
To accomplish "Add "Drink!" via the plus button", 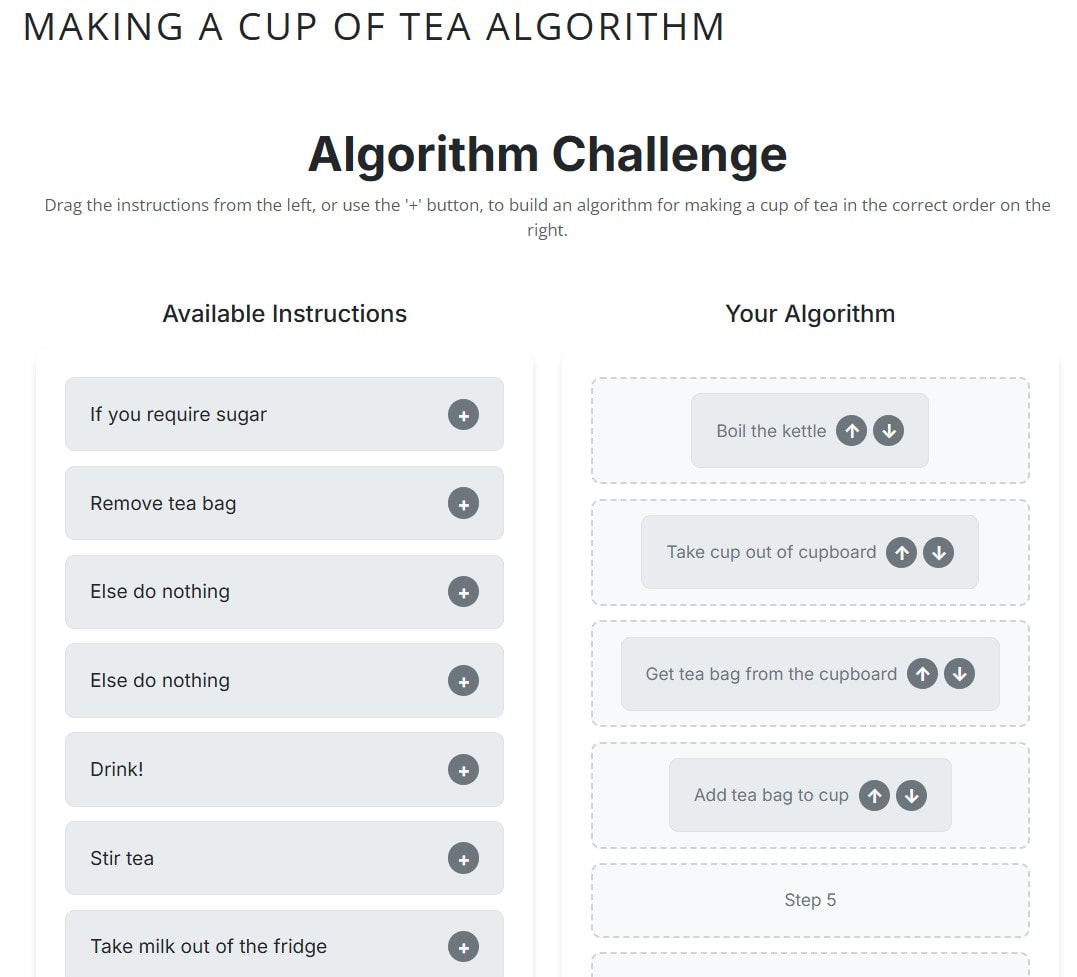I will [x=462, y=769].
